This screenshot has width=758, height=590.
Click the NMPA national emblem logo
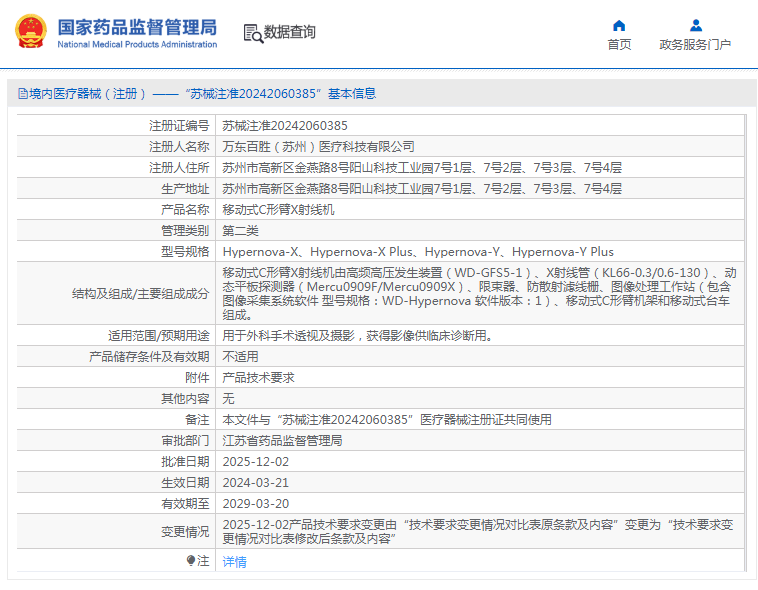(x=31, y=31)
